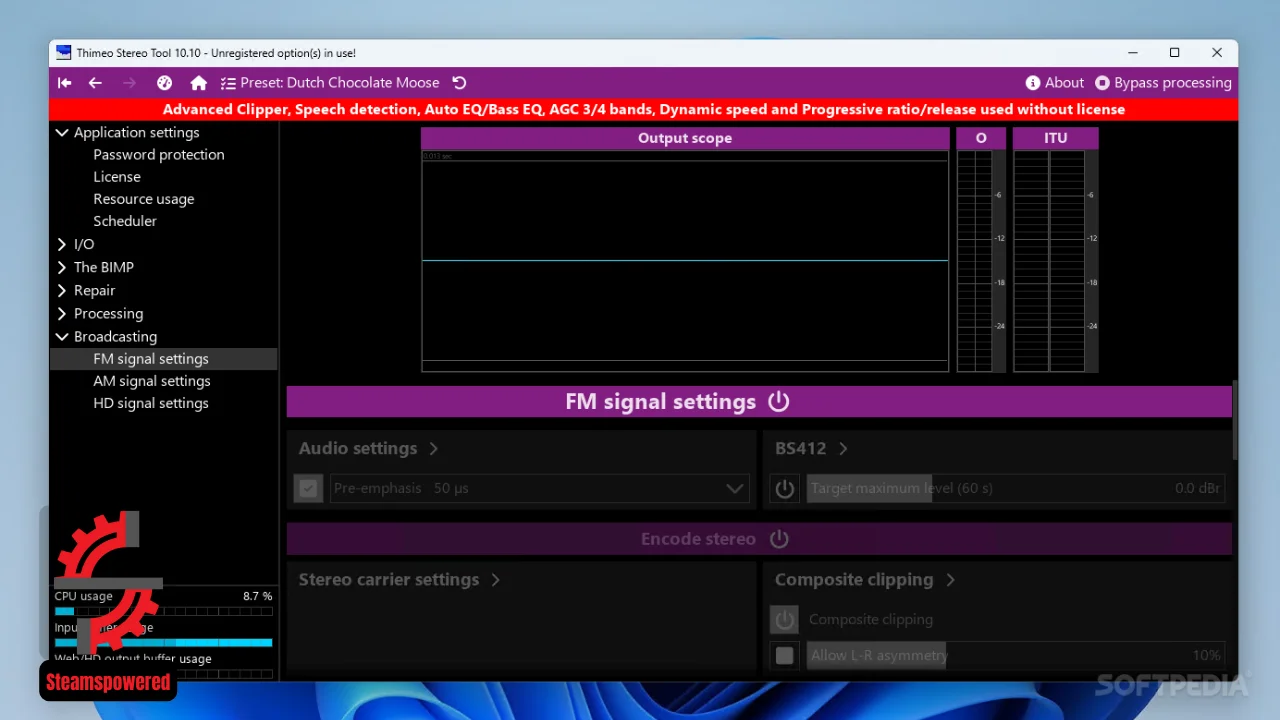
Task: Maximize the Stereo Tool window
Action: point(1175,53)
